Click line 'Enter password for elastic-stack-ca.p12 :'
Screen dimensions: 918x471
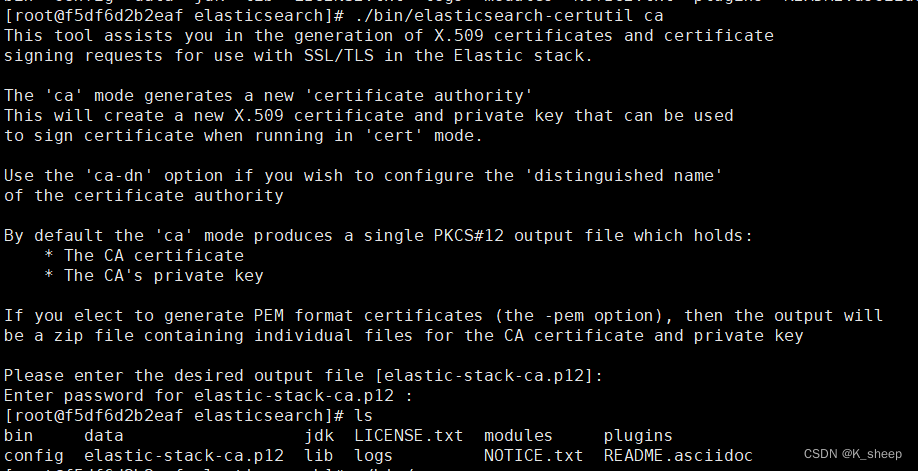(208, 396)
